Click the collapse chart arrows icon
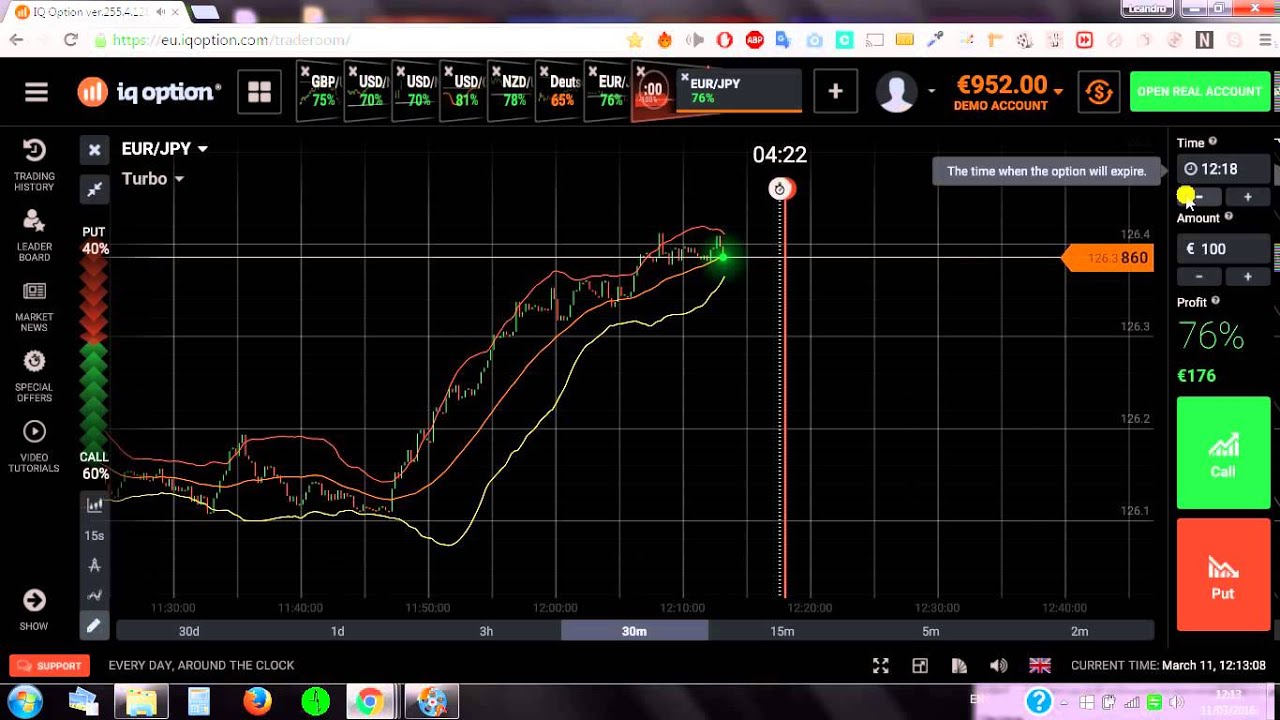The height and width of the screenshot is (720, 1280). [94, 189]
